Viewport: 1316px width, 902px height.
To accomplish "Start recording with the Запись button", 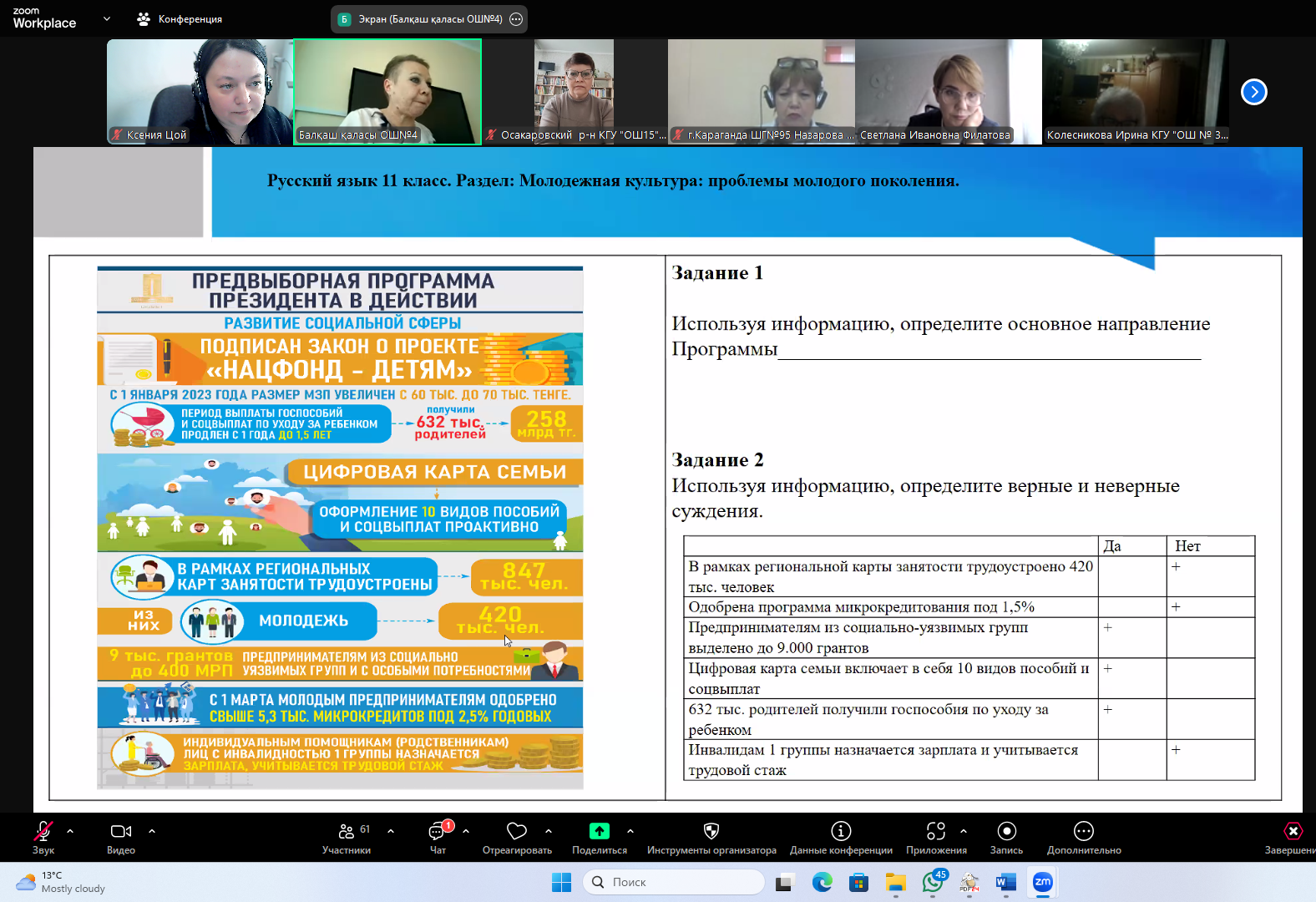I will [x=1006, y=837].
